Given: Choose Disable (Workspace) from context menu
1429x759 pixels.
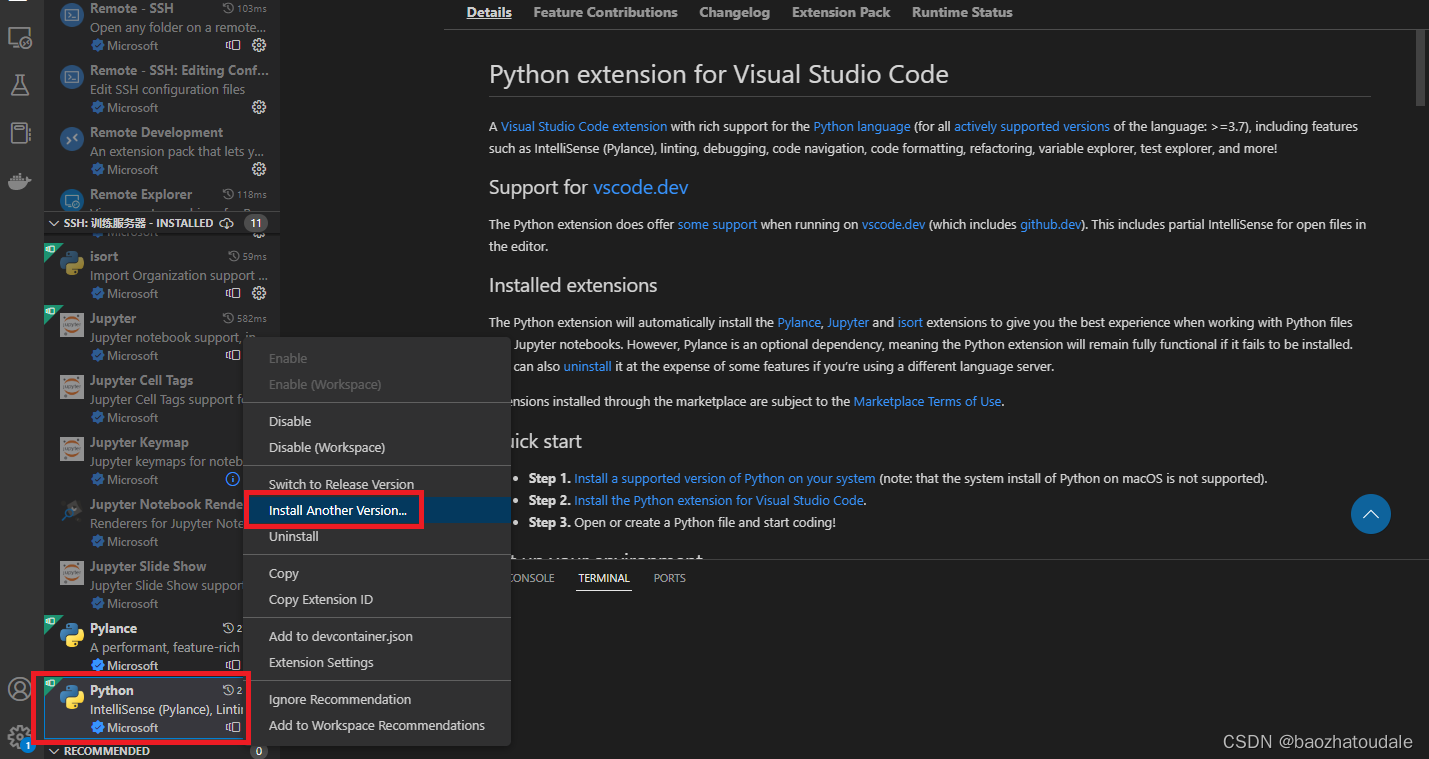Looking at the screenshot, I should pos(326,447).
